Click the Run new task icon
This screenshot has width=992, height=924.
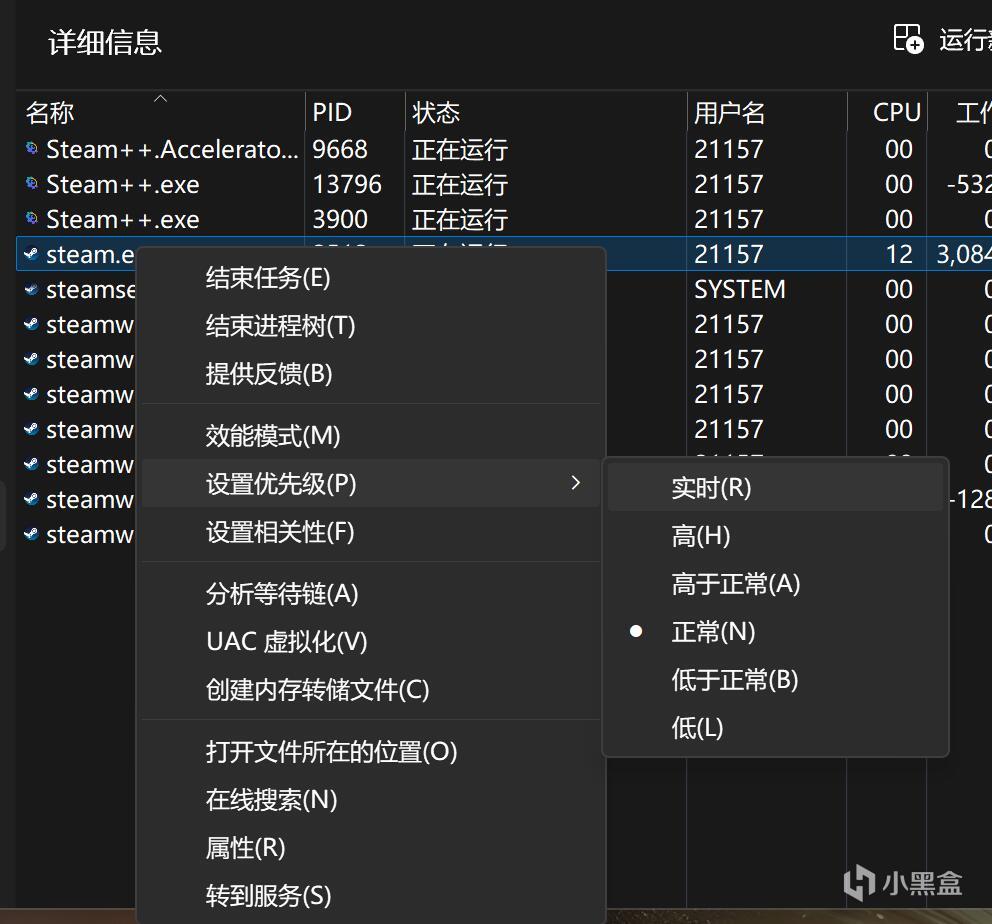908,39
